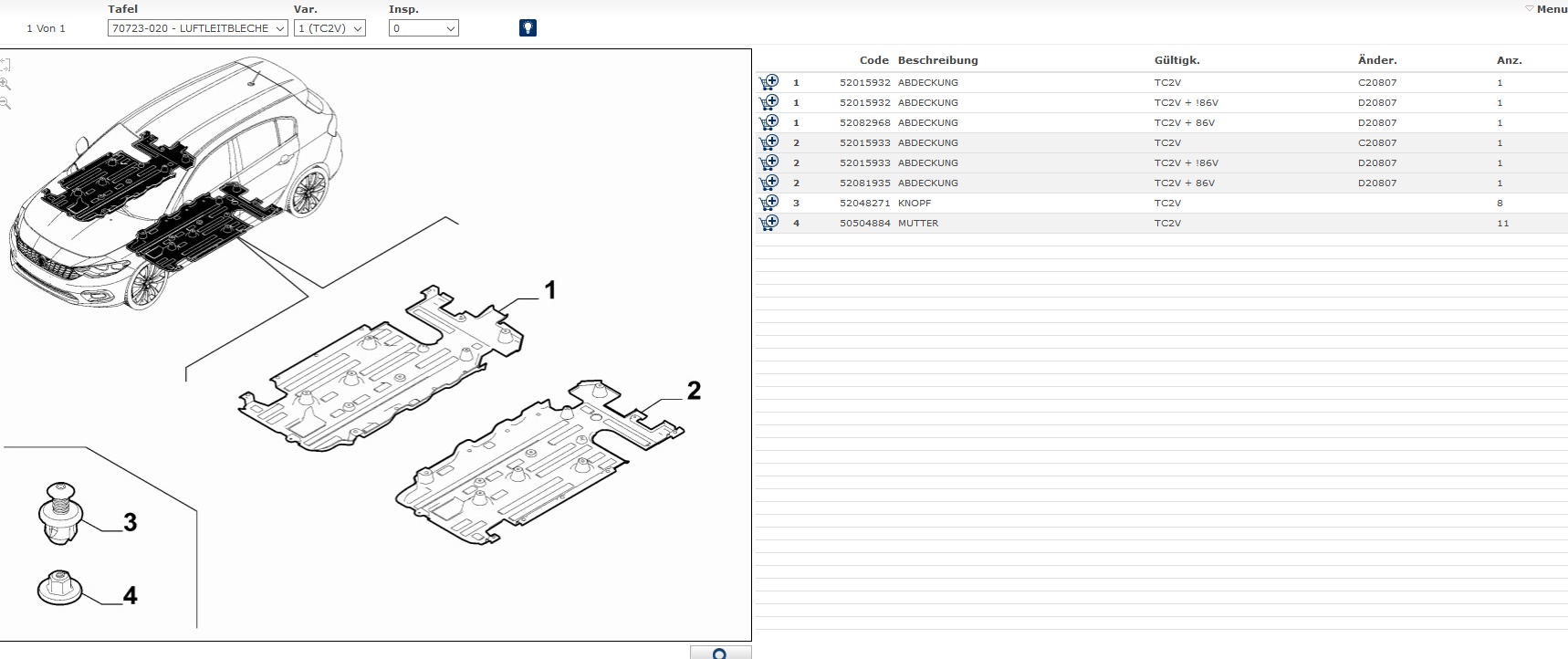The height and width of the screenshot is (659, 1568).
Task: Open the Menu in the top right
Action: click(x=1546, y=9)
